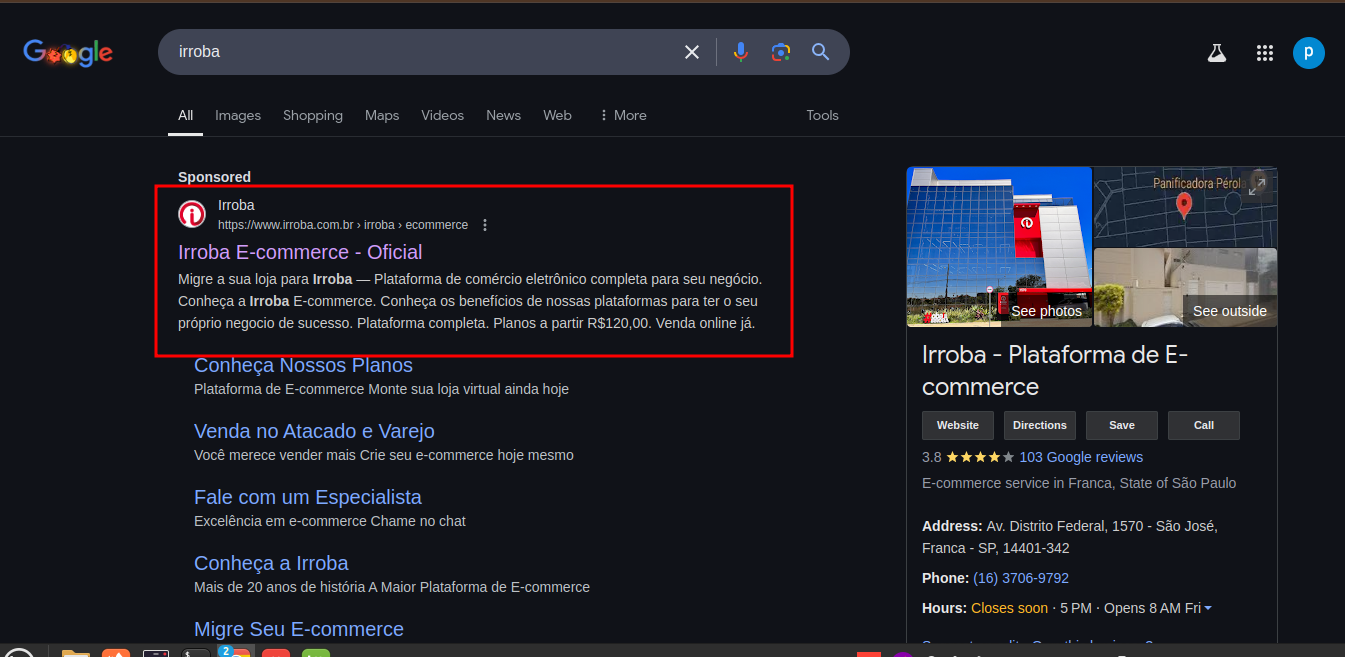Expand the More search filters menu

623,115
